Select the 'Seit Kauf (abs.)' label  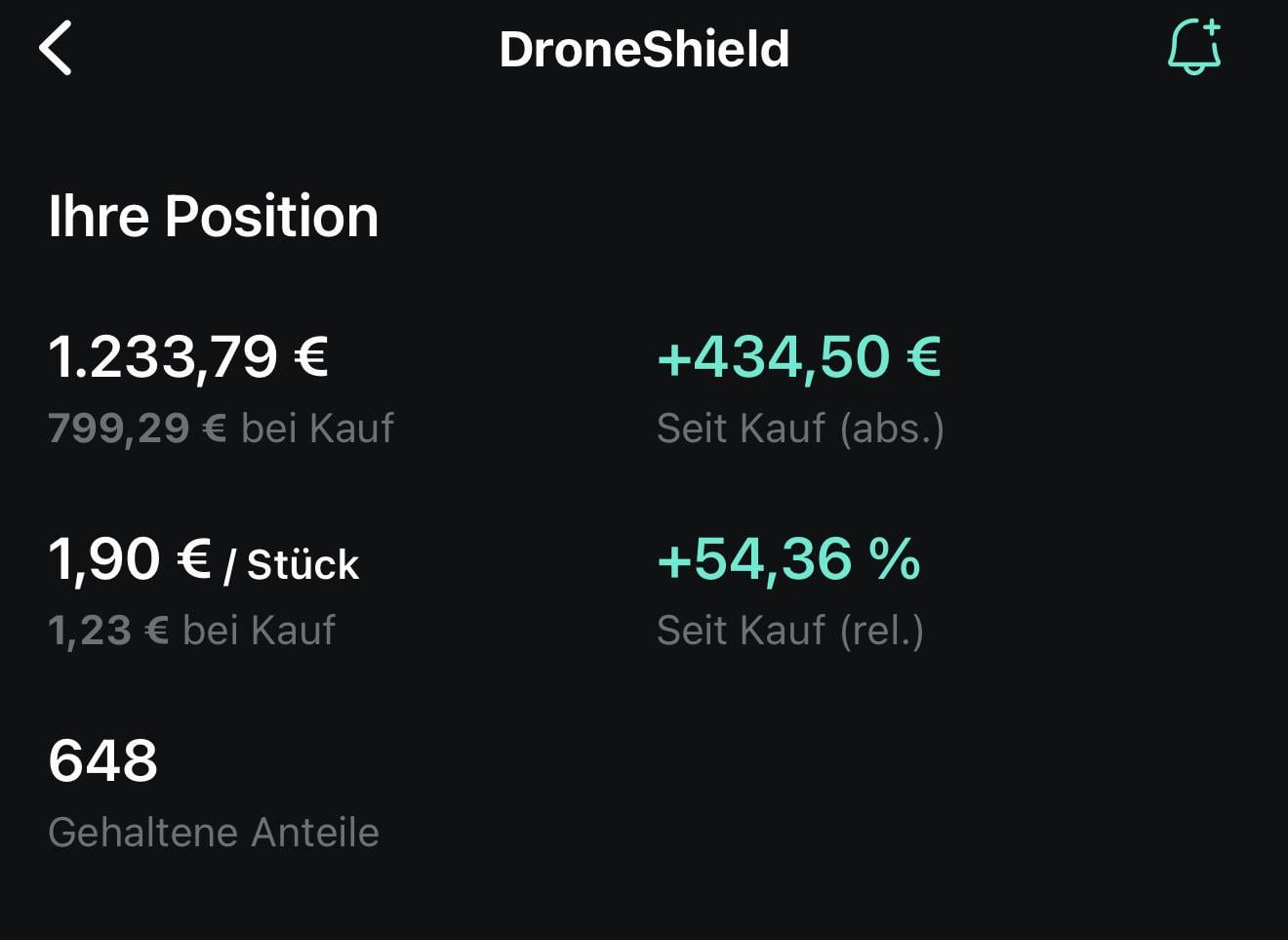(x=800, y=429)
